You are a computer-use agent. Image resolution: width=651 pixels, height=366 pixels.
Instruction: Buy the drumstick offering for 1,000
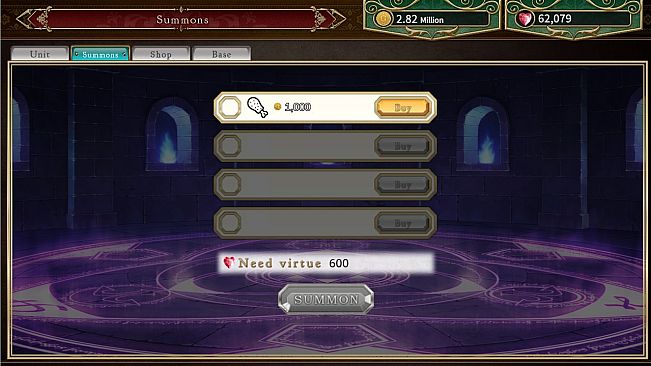pyautogui.click(x=403, y=108)
